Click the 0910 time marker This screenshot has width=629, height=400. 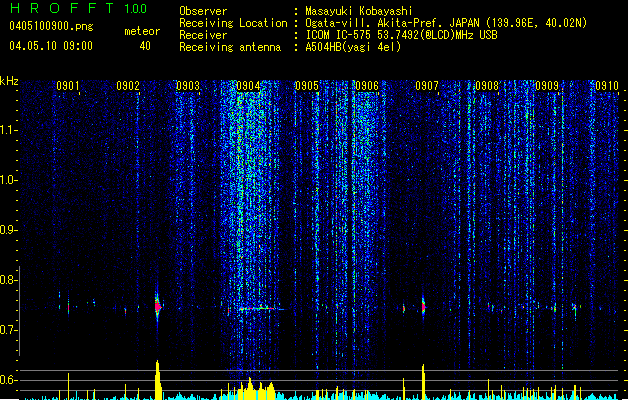[x=607, y=85]
